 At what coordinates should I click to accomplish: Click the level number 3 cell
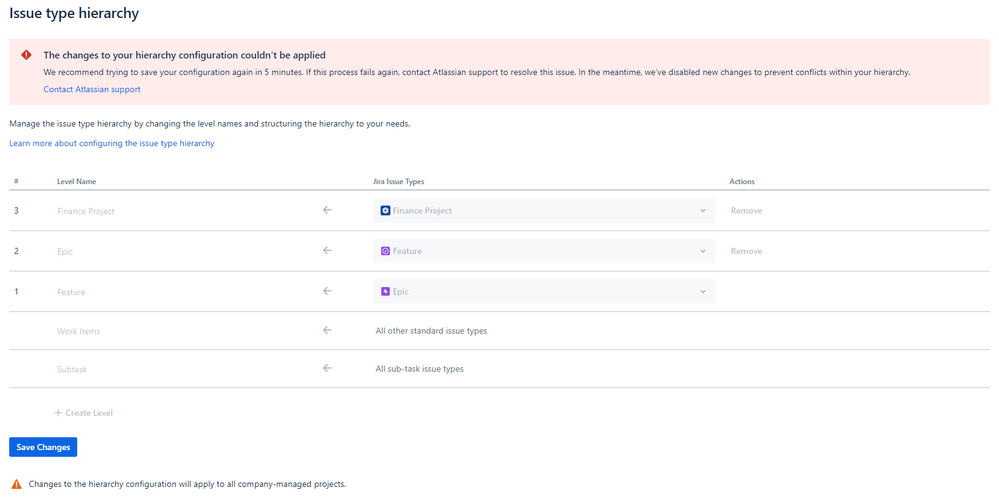(x=17, y=210)
